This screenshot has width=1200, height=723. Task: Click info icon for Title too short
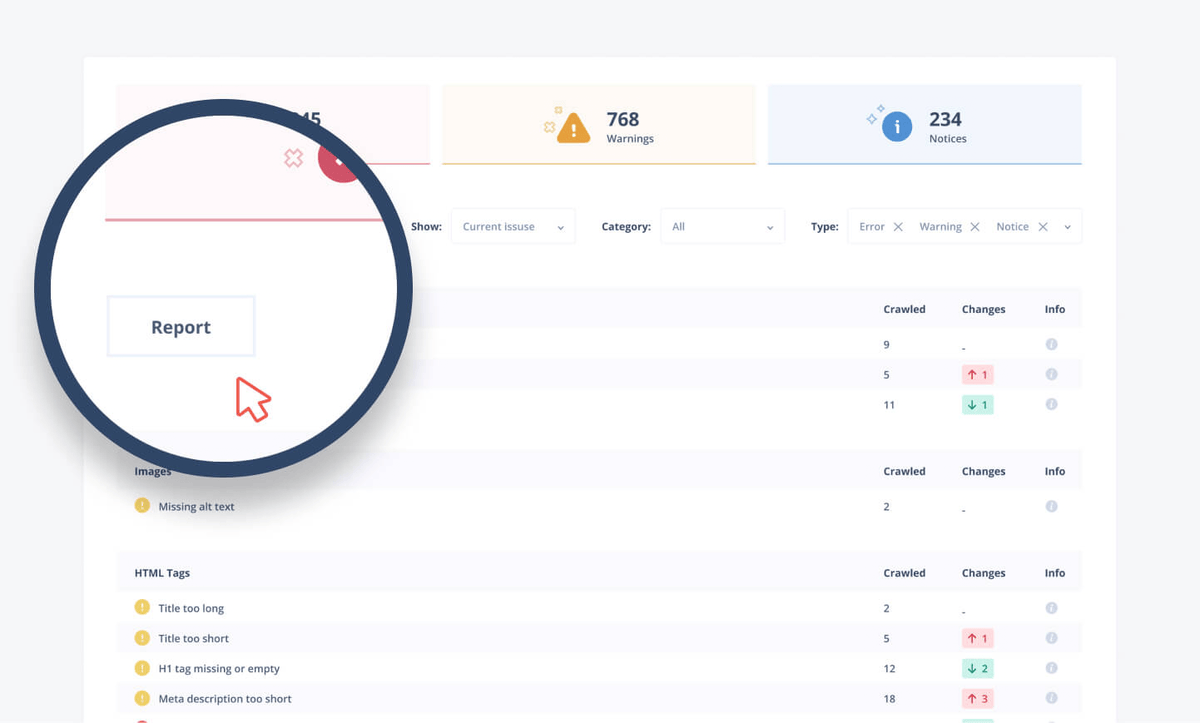(1051, 638)
